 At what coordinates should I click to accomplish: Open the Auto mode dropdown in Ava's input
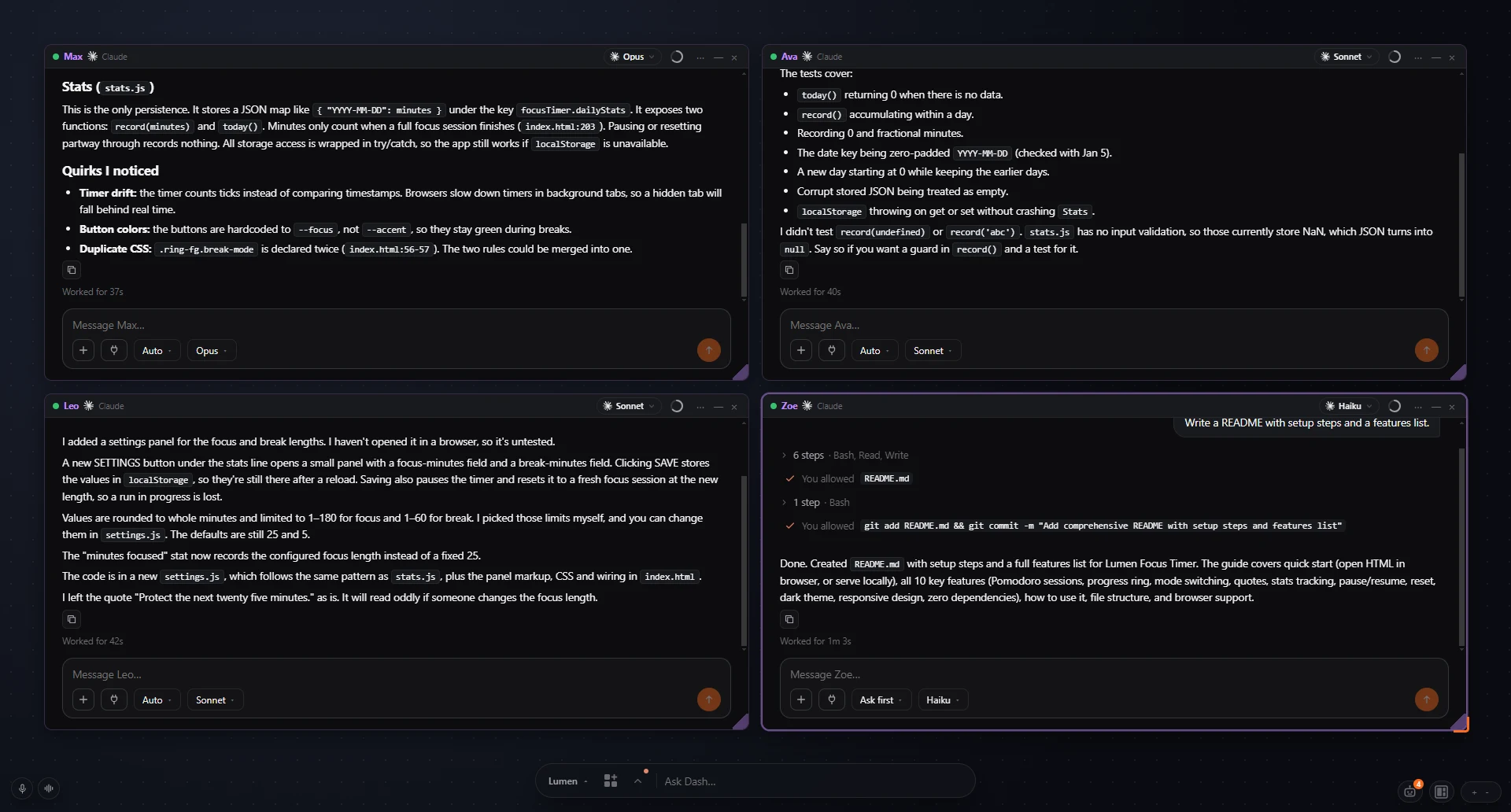(x=874, y=351)
